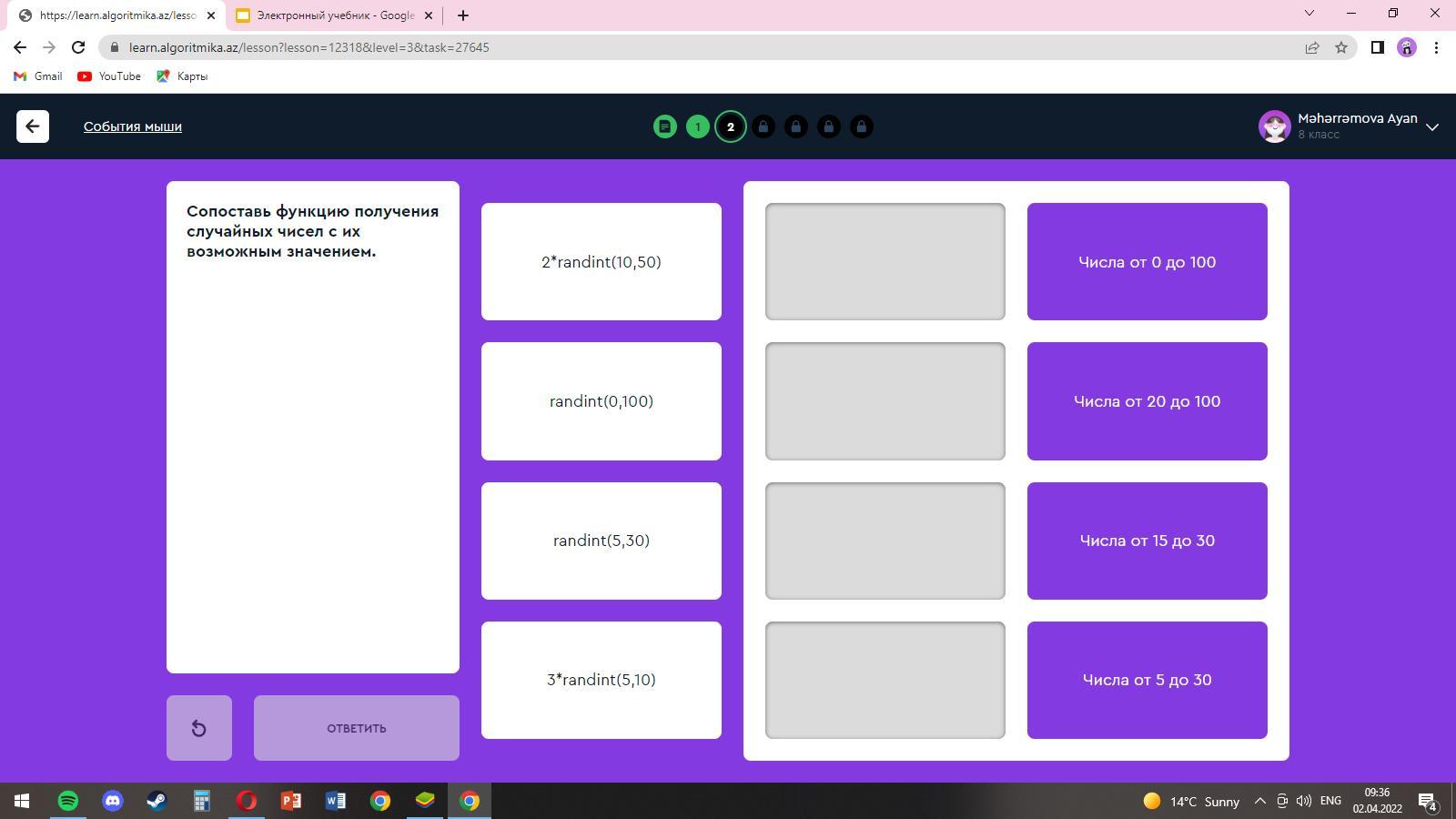
Task: Open the theory step icon in lesson progress
Action: coord(665,126)
